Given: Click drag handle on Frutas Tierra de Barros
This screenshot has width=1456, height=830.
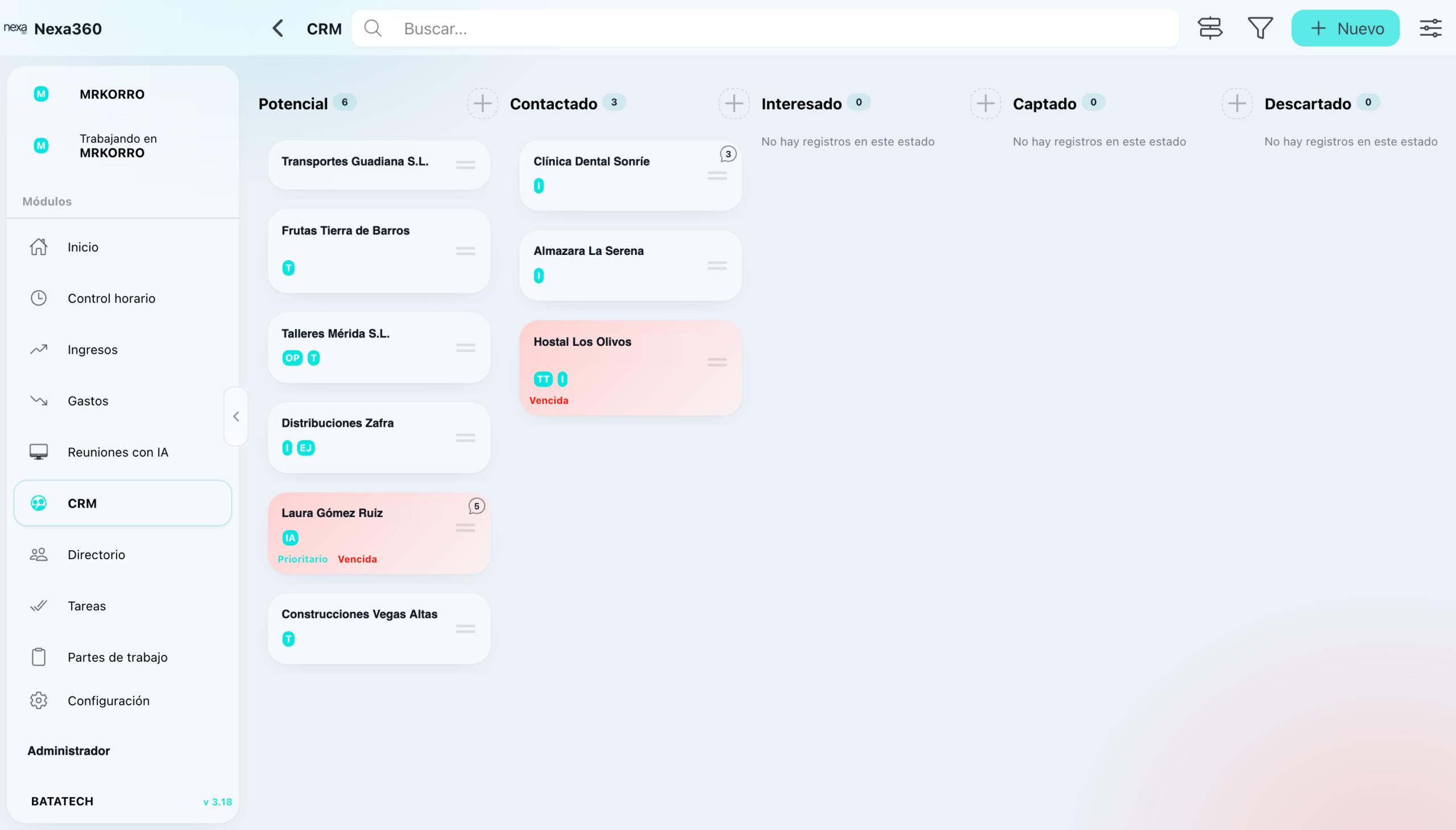Looking at the screenshot, I should tap(466, 251).
